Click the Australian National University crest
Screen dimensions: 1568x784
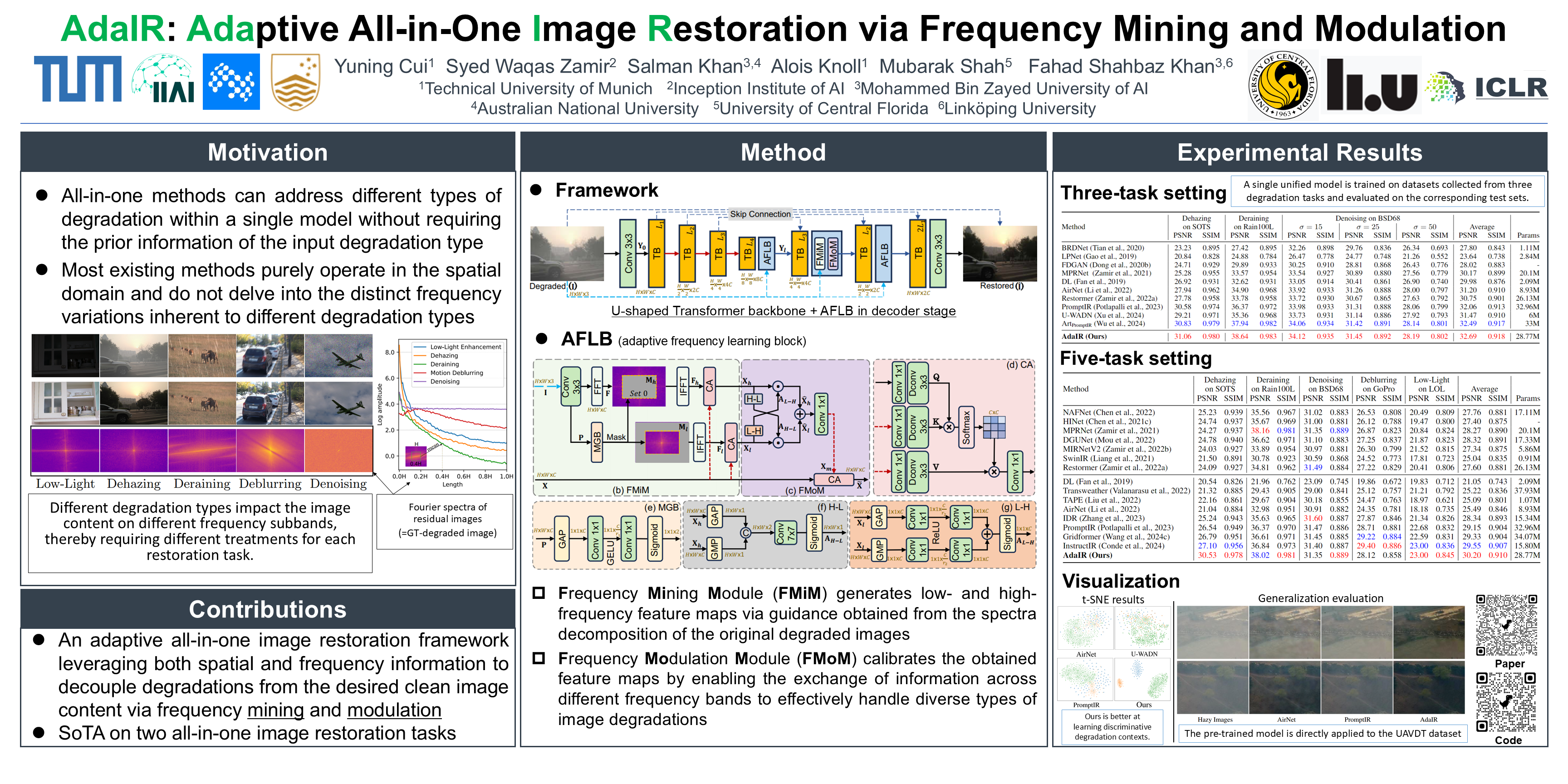[x=295, y=82]
